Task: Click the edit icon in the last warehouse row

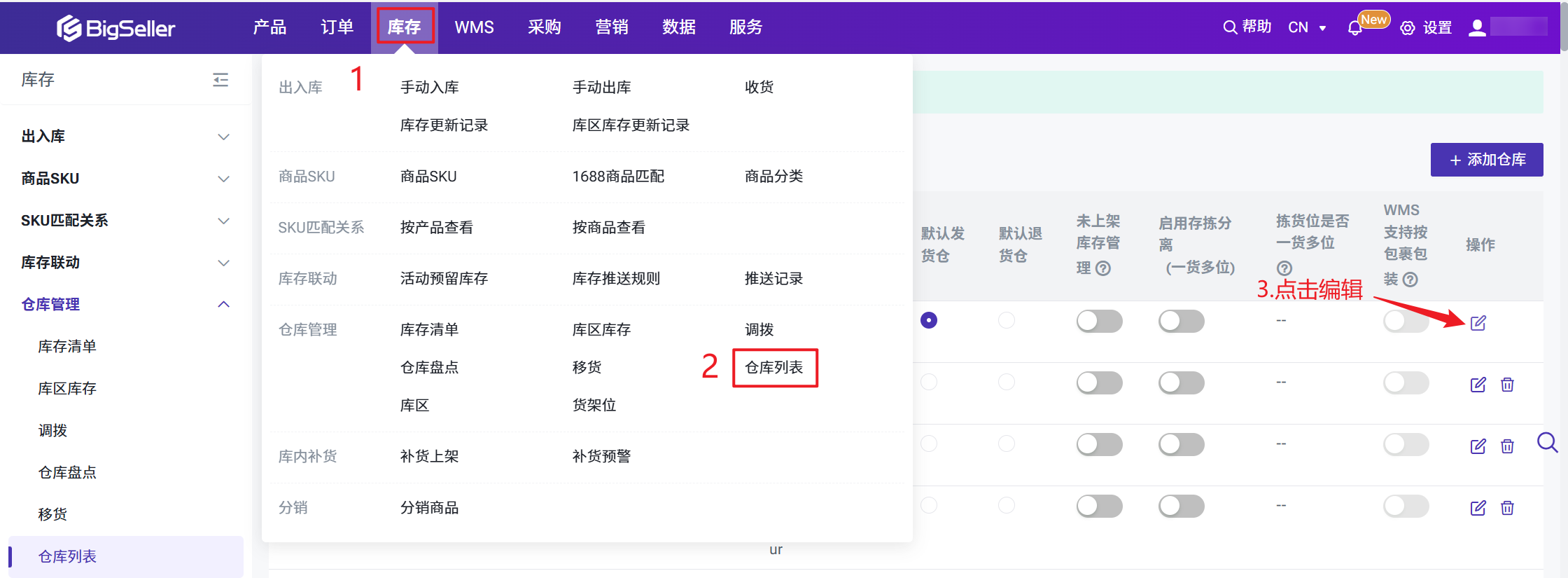Action: (x=1478, y=508)
